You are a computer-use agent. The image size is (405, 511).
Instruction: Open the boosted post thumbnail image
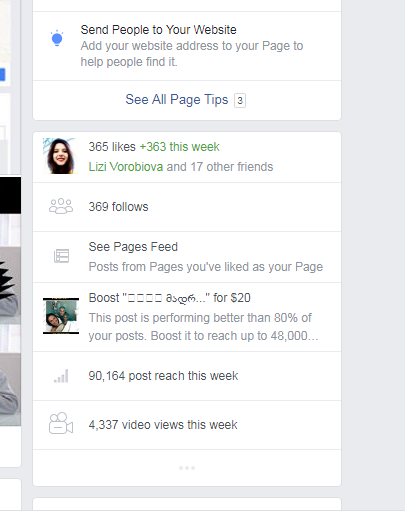[x=61, y=316]
